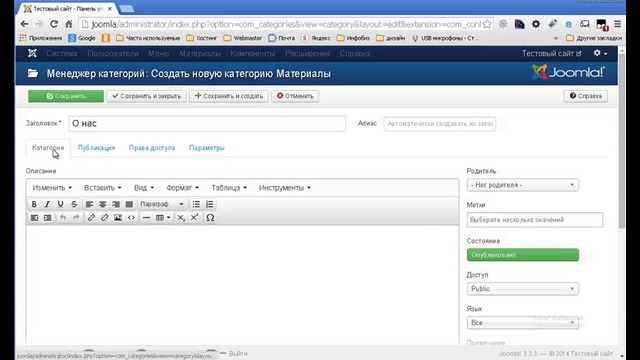Viewport: 640px width, 360px height.
Task: Reload the page in the browser
Action: click(53, 24)
